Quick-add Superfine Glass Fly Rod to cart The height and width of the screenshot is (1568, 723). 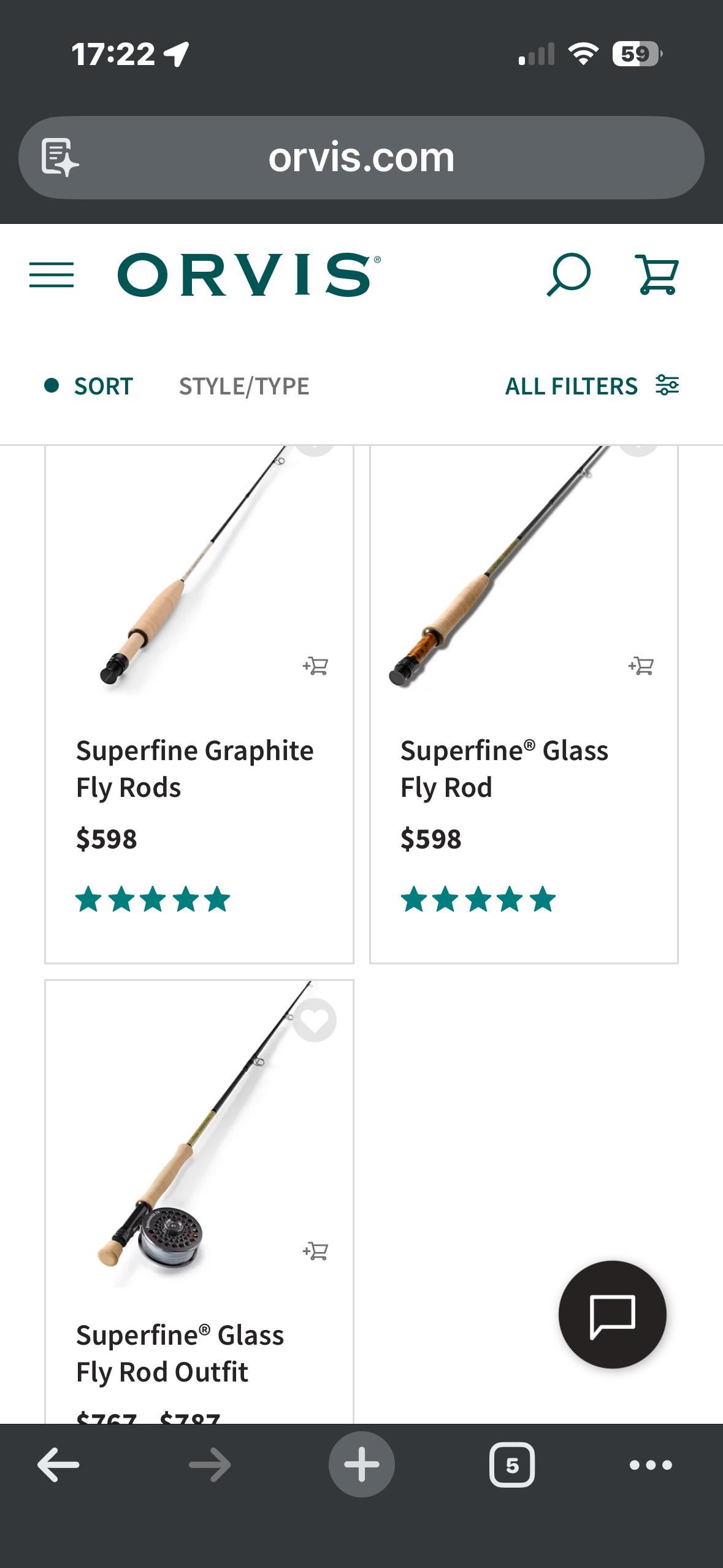641,666
